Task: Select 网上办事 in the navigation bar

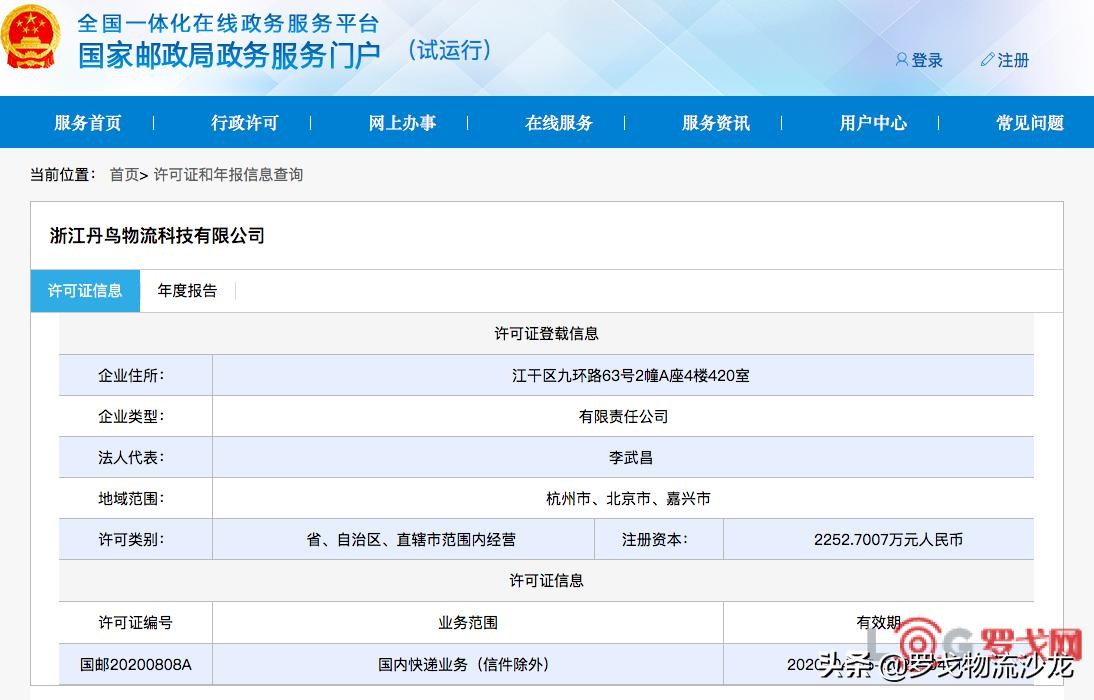Action: pos(402,123)
